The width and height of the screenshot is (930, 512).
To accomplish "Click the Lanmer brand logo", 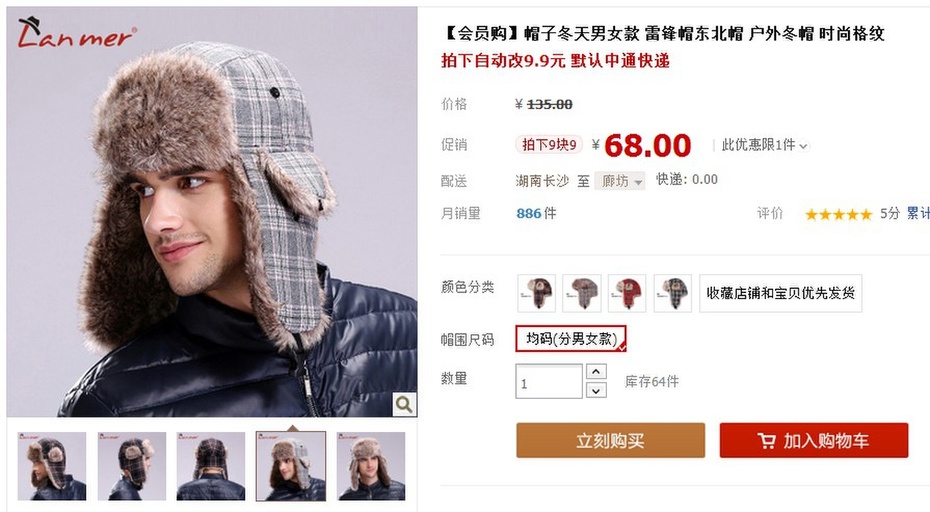I will click(x=77, y=33).
